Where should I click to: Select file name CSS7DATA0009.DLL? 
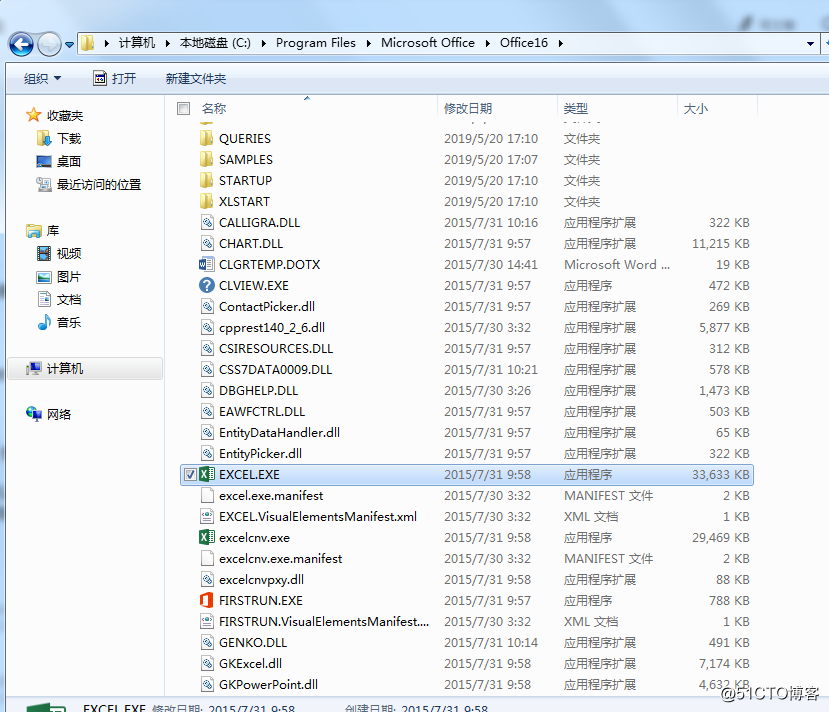pos(275,369)
